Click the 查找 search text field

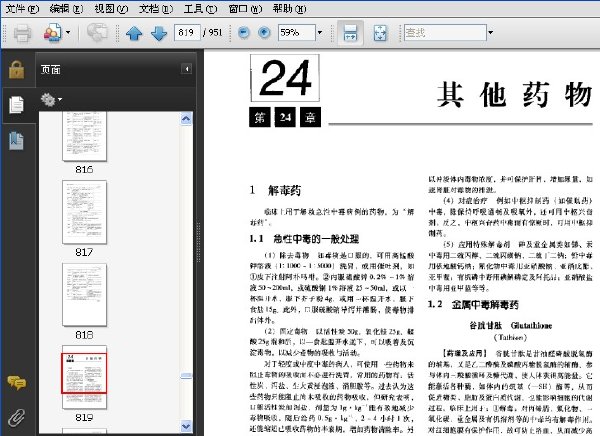445,33
